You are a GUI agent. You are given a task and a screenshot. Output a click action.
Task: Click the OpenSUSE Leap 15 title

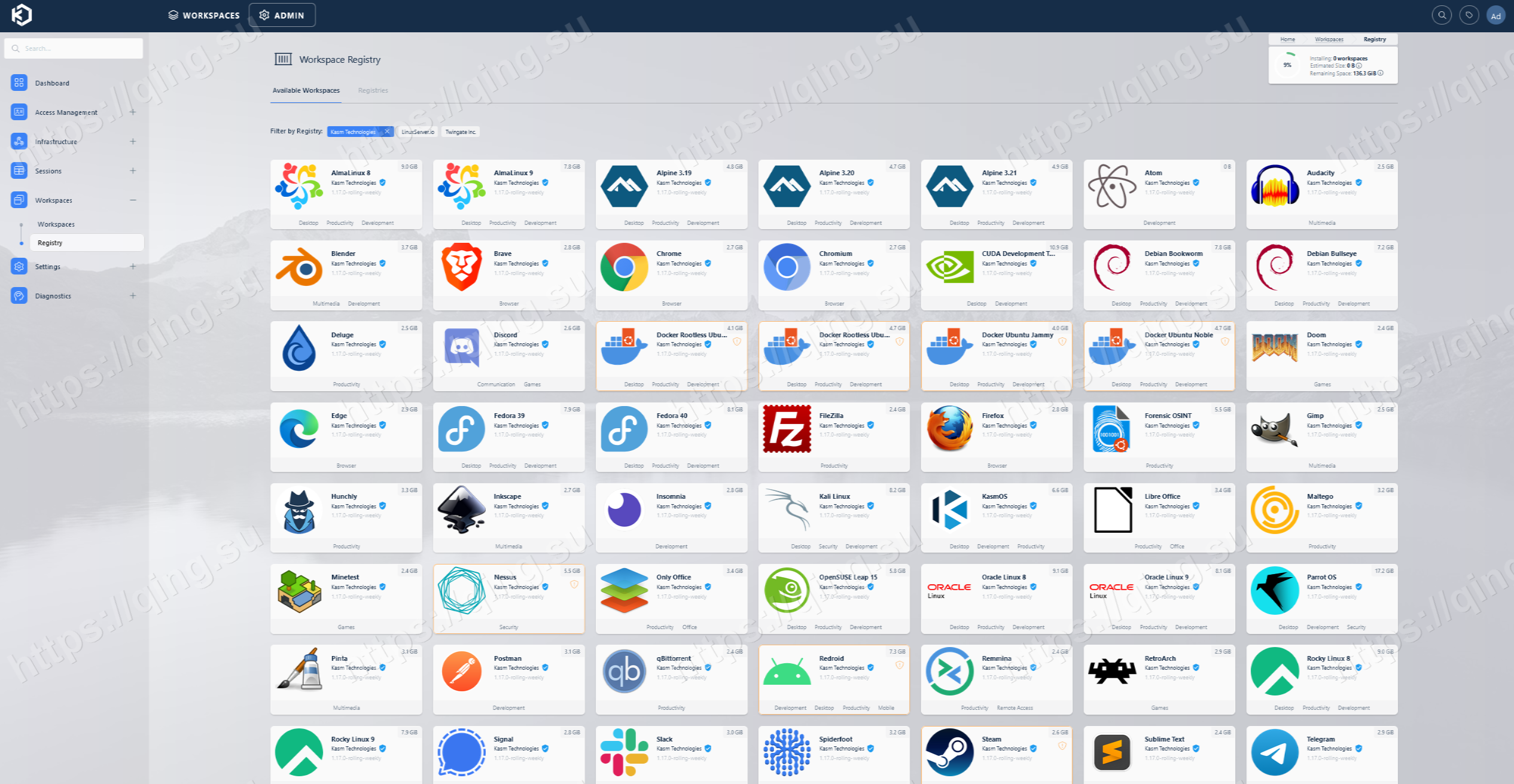pyautogui.click(x=848, y=577)
